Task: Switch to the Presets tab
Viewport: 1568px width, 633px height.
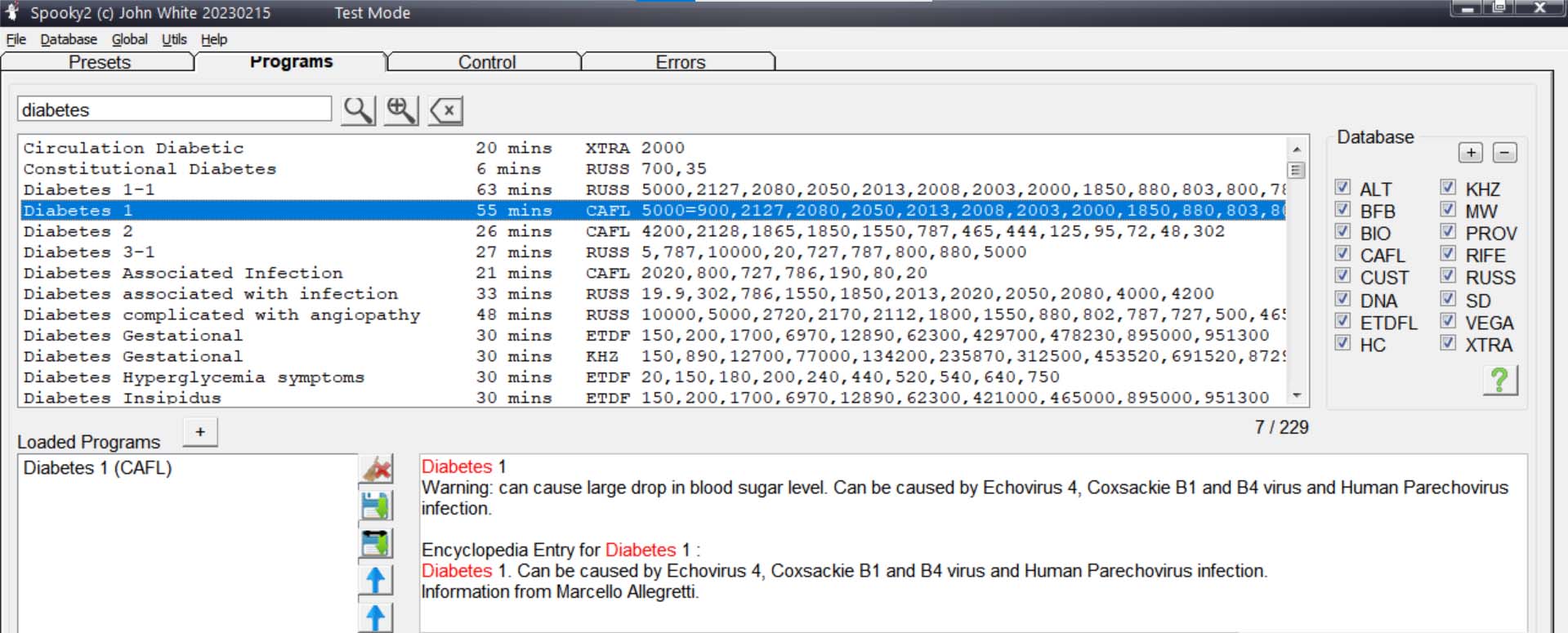Action: pyautogui.click(x=99, y=62)
